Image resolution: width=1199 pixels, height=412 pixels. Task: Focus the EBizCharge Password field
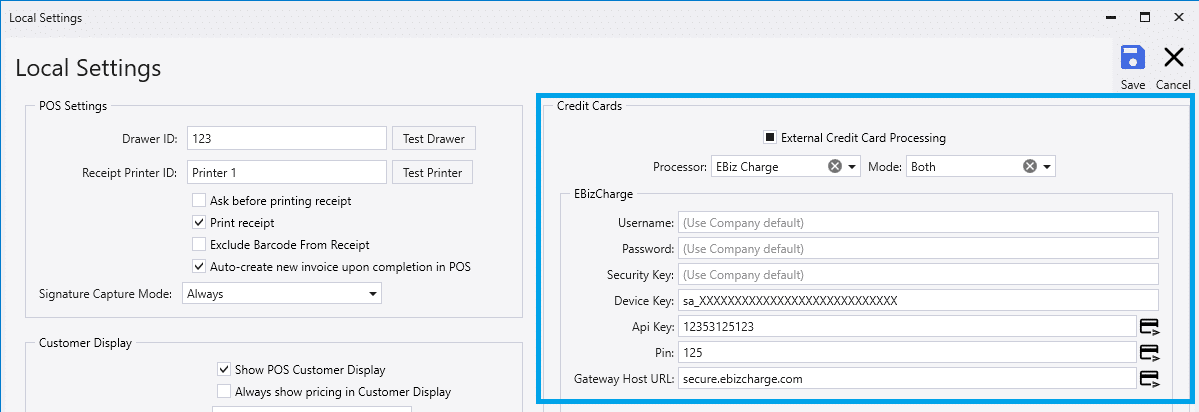coord(918,248)
